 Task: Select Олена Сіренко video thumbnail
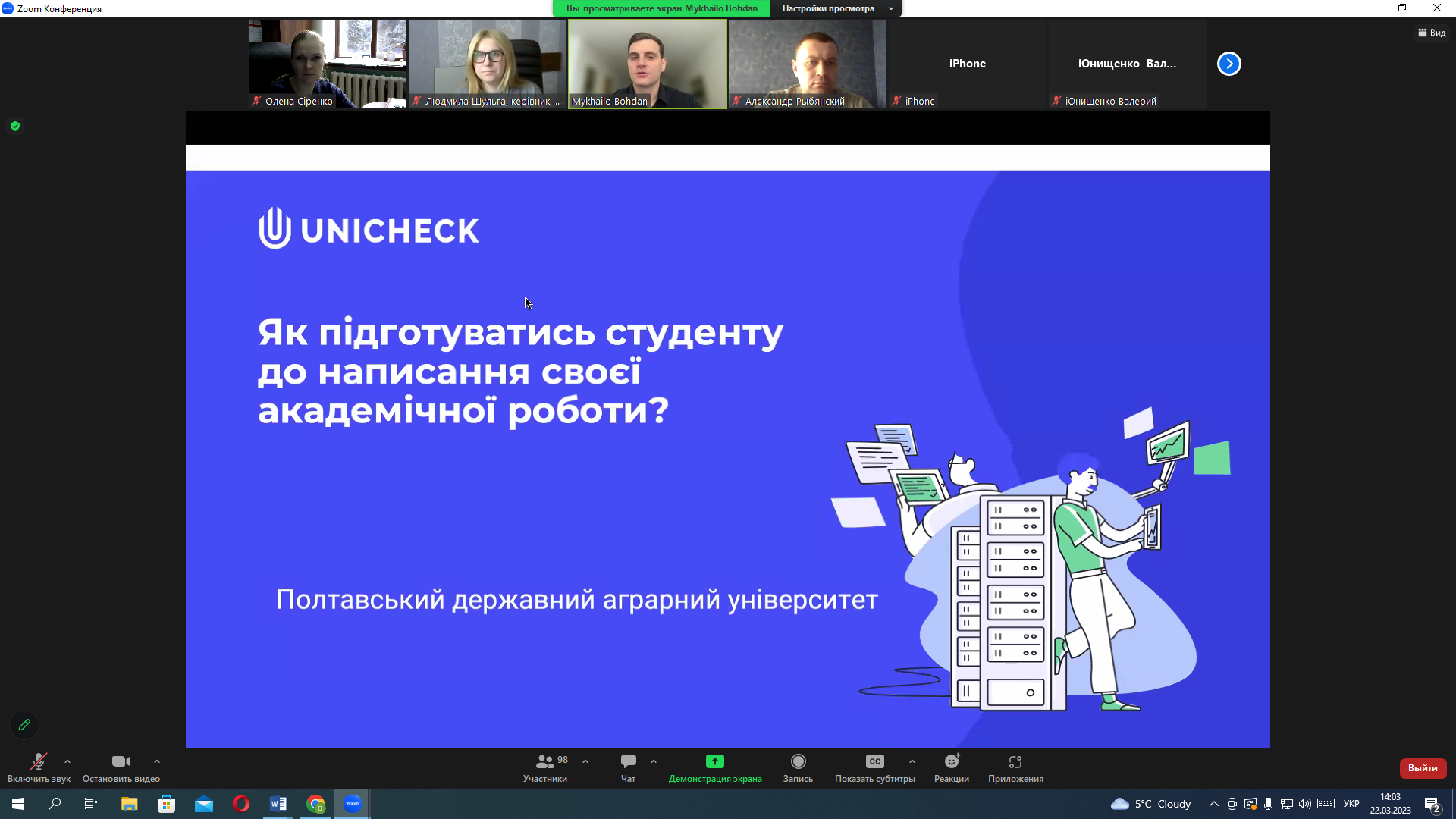pos(328,64)
